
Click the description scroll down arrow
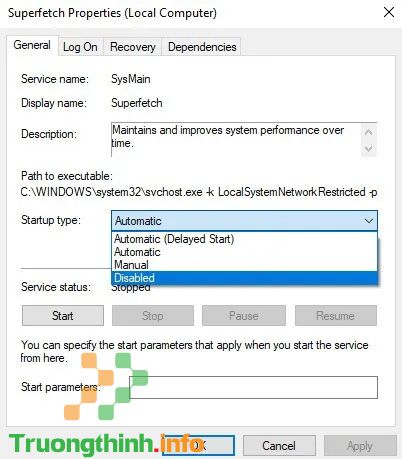coord(369,148)
